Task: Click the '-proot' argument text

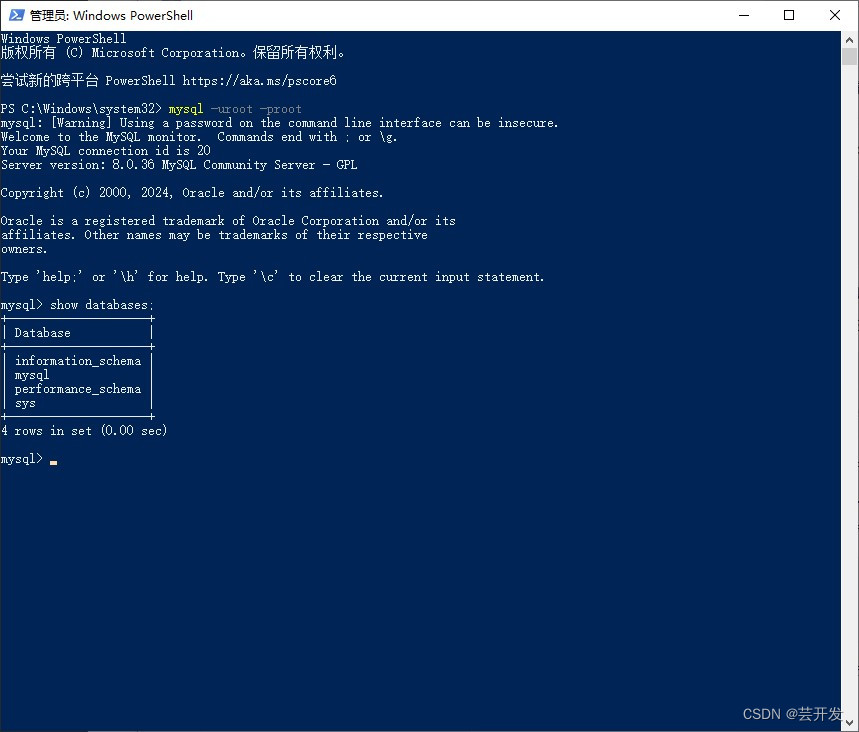Action: pos(280,108)
